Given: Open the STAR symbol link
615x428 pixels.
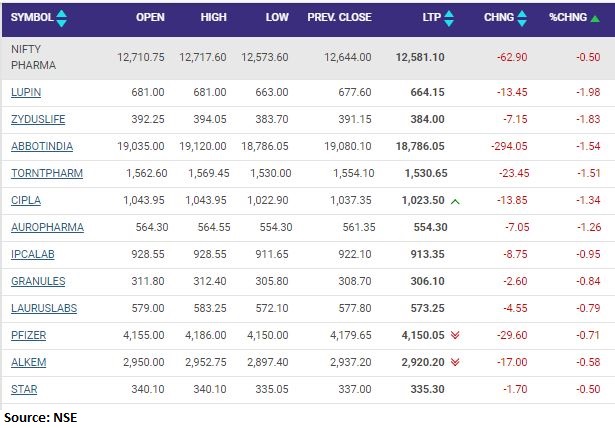Looking at the screenshot, I should coord(23,390).
